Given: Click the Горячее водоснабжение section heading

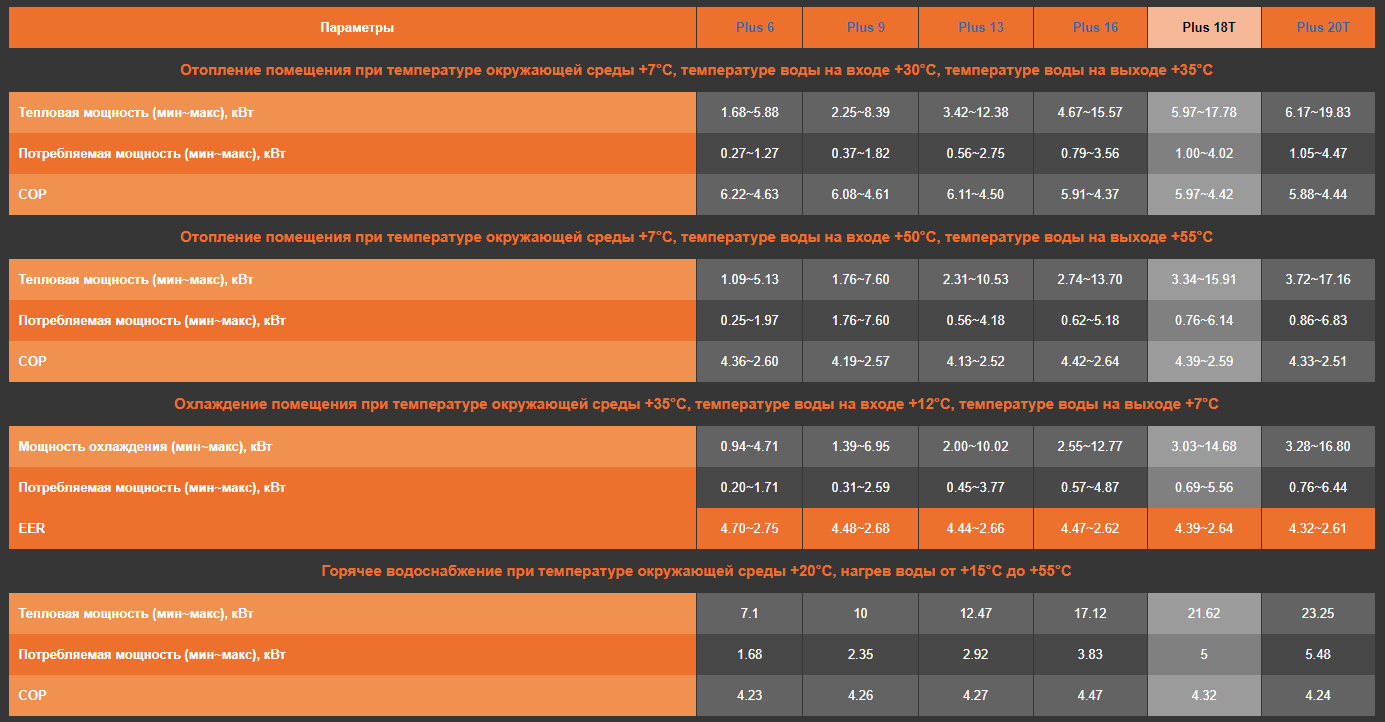Looking at the screenshot, I should 696,571.
